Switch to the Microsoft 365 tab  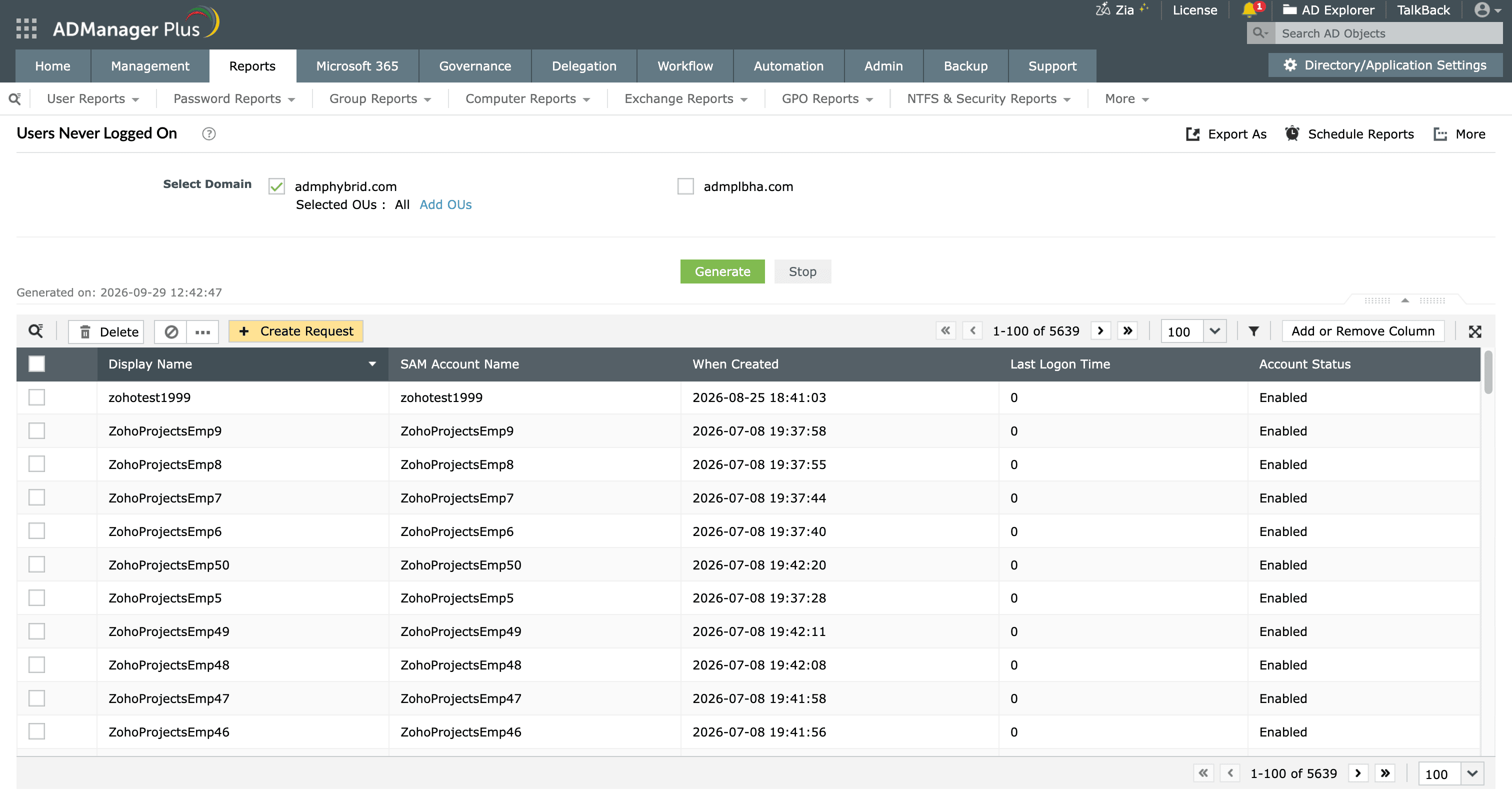[357, 65]
